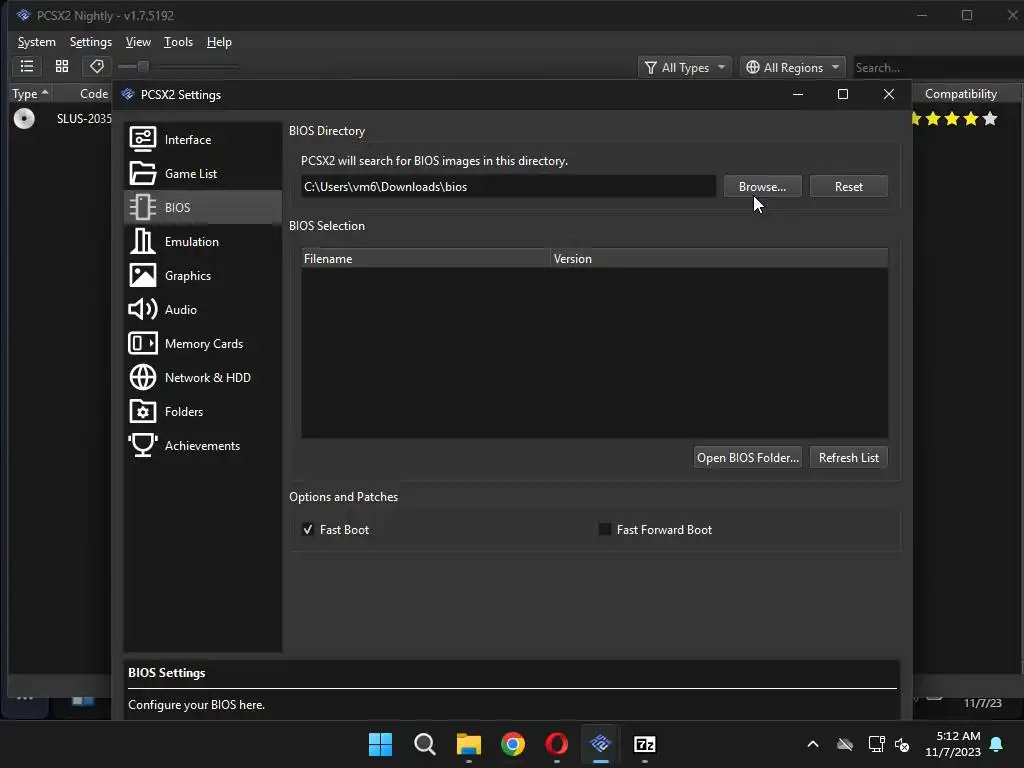
Task: Open the Help menu
Action: (x=219, y=42)
